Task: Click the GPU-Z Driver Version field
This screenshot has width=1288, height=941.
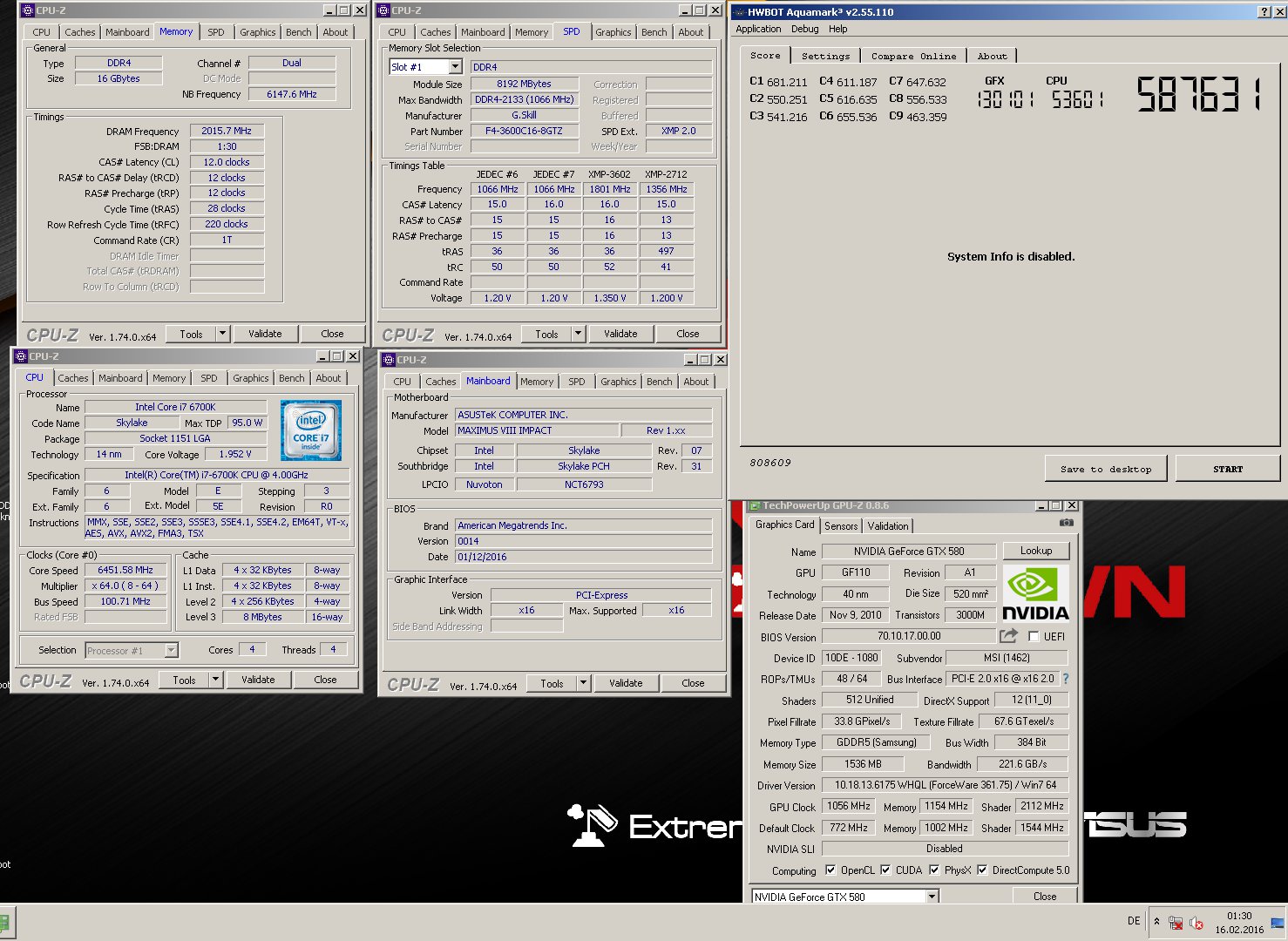Action: (x=946, y=785)
